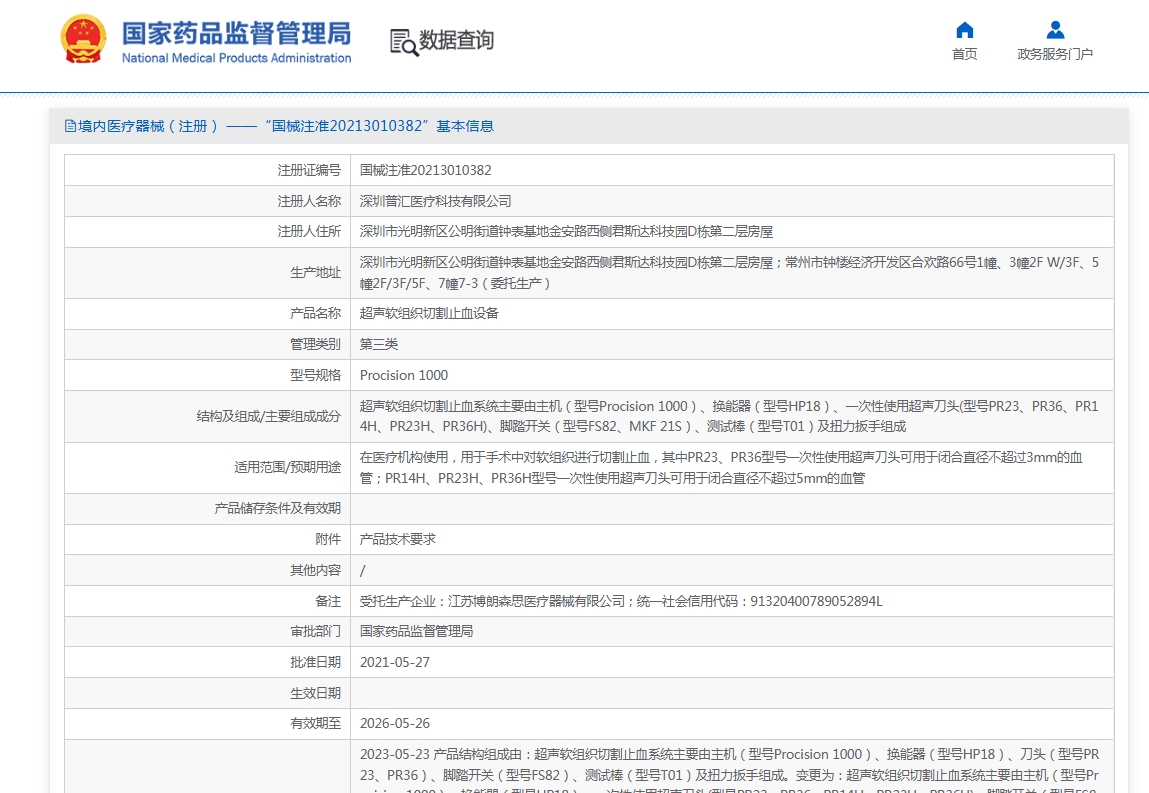This screenshot has height=793, width=1149.
Task: Click the 适用范围/预期用途 label
Action: point(288,468)
